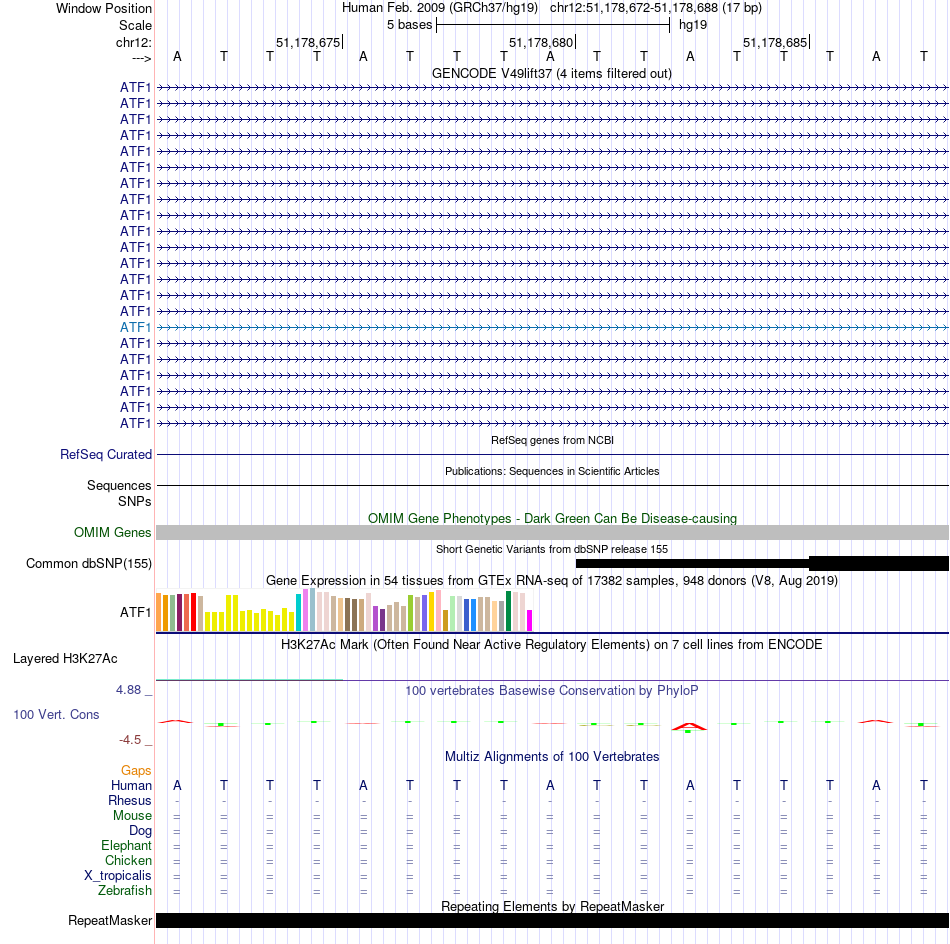Viewport: 950px width, 944px height.
Task: Click the Sequences track label
Action: 119,485
